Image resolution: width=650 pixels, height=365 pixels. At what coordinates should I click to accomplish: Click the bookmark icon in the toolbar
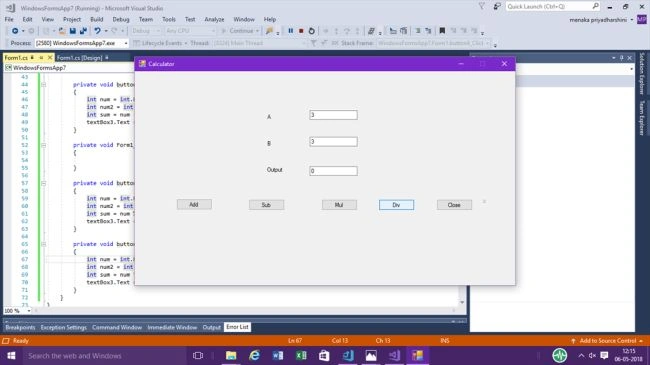442,31
